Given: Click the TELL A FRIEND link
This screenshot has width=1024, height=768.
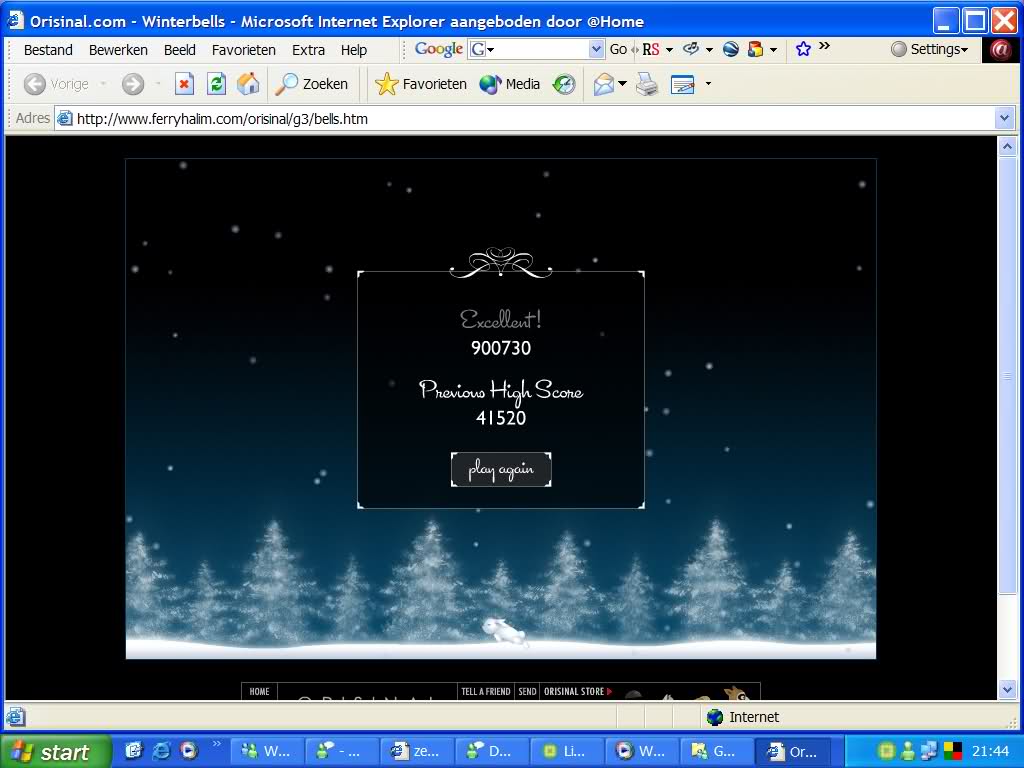Looking at the screenshot, I should click(485, 691).
